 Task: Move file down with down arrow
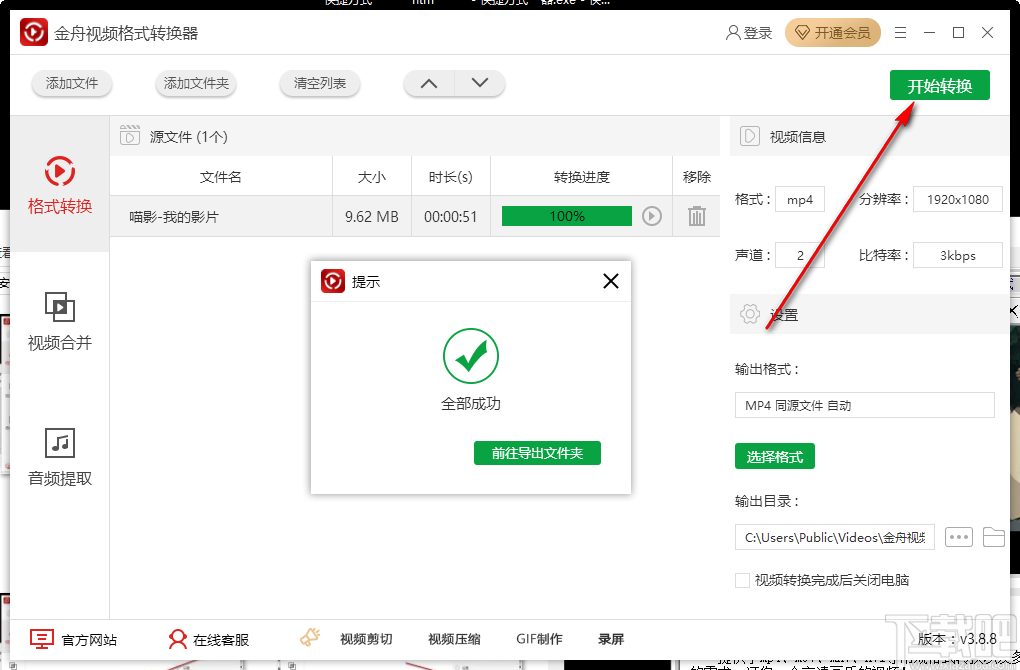(x=480, y=83)
